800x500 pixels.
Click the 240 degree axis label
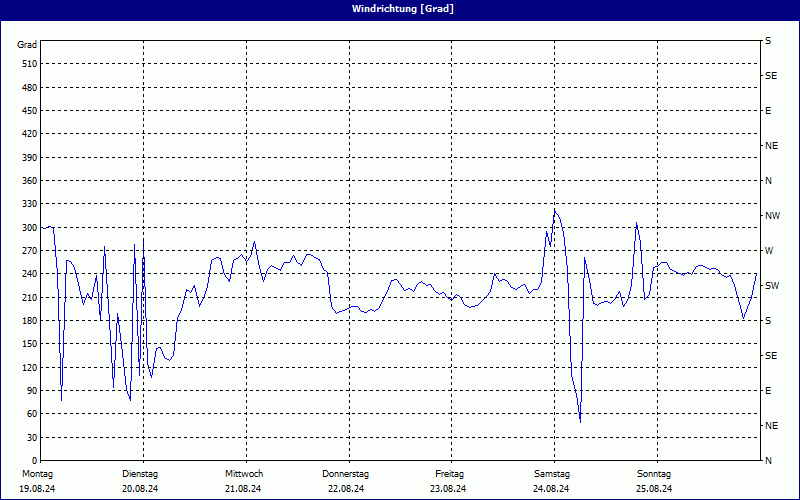point(30,273)
